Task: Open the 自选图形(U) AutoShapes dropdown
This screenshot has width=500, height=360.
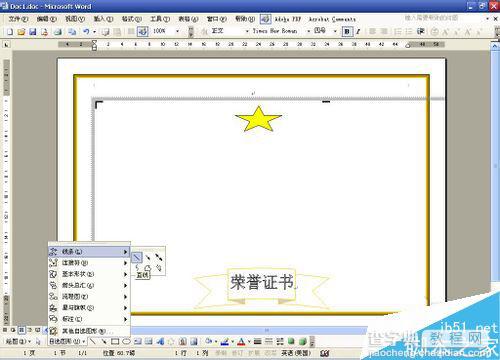Action: tap(67, 341)
